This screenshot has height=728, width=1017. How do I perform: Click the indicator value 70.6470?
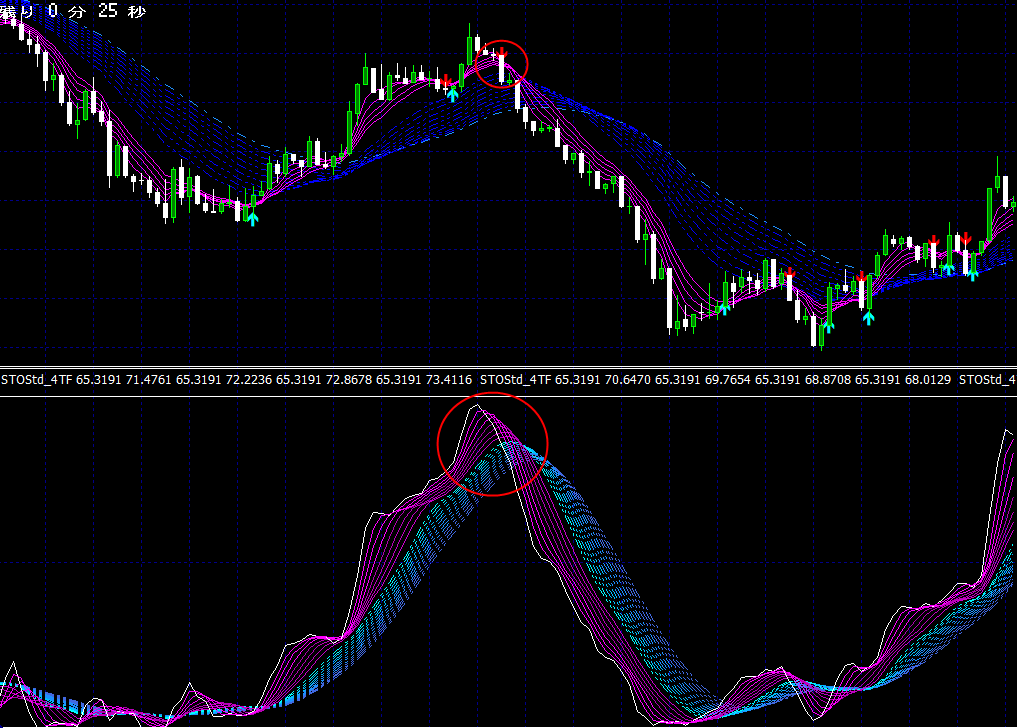[628, 380]
